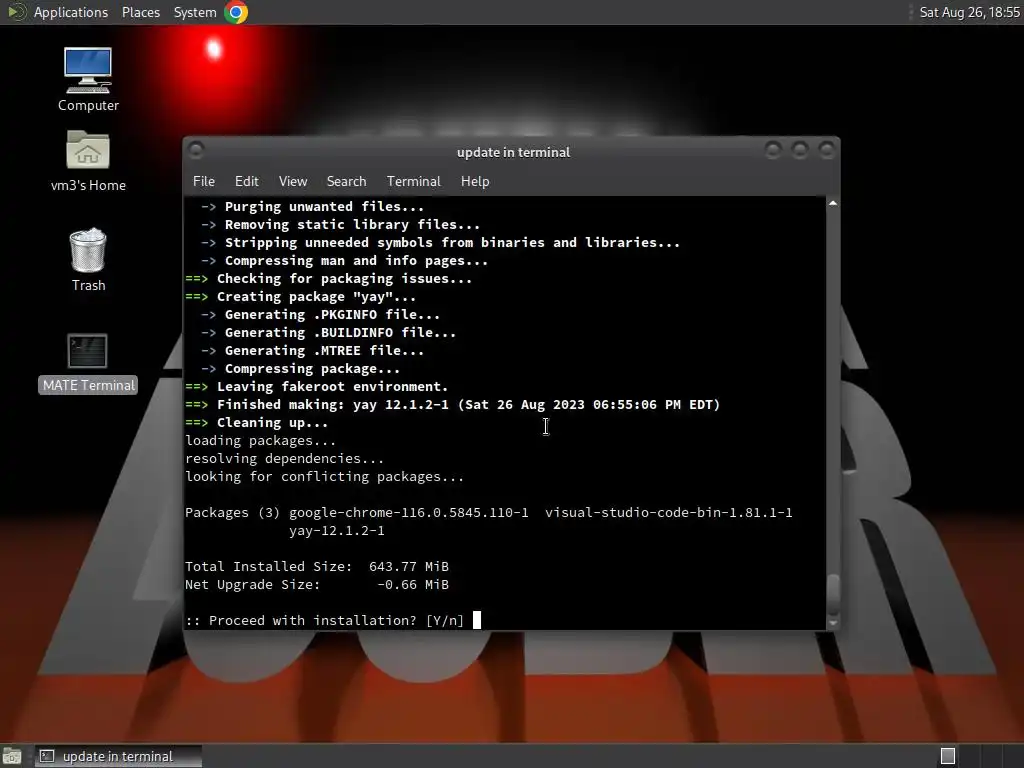Viewport: 1024px width, 768px height.
Task: Click the 'resolving dependencies...' line
Action: pos(285,458)
